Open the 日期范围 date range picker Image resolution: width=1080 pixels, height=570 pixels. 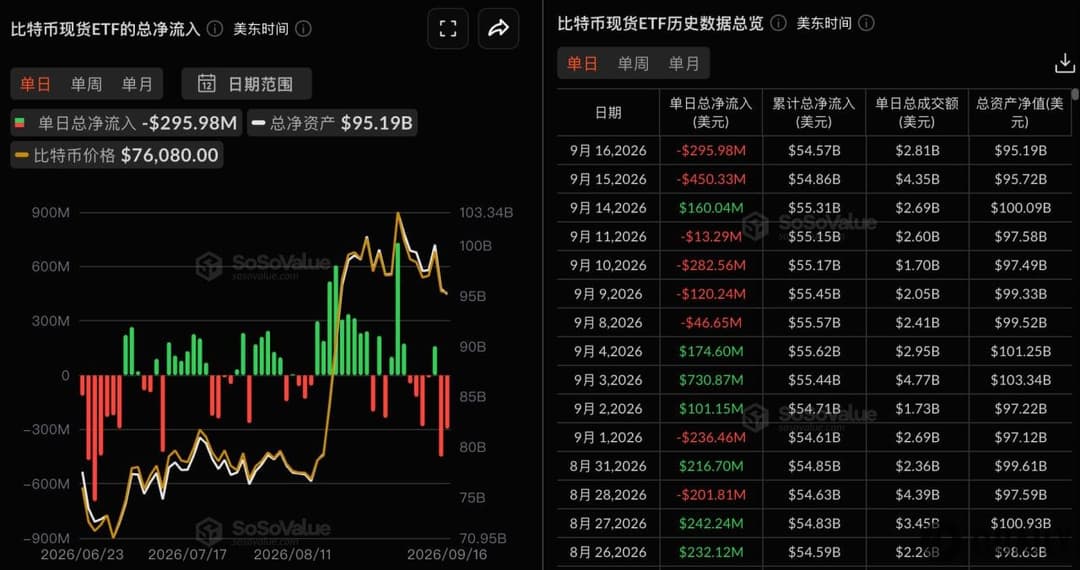pos(247,84)
